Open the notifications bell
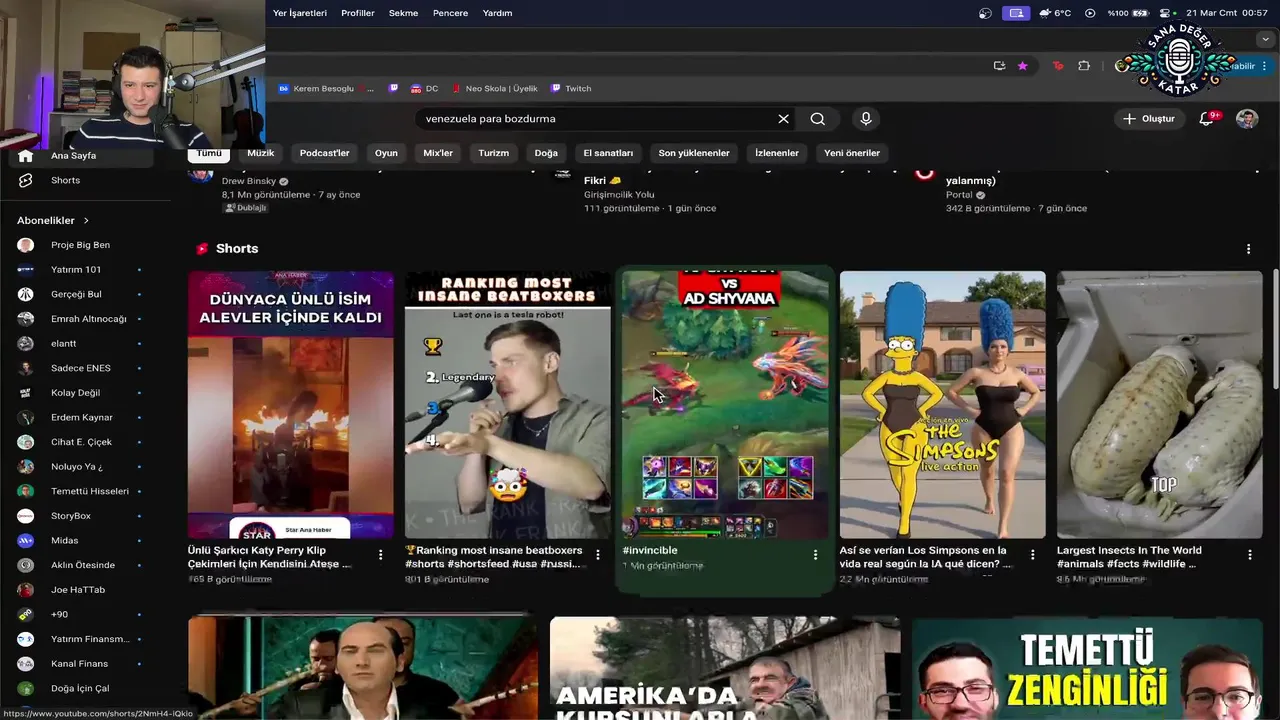This screenshot has height=720, width=1280. coord(1208,119)
